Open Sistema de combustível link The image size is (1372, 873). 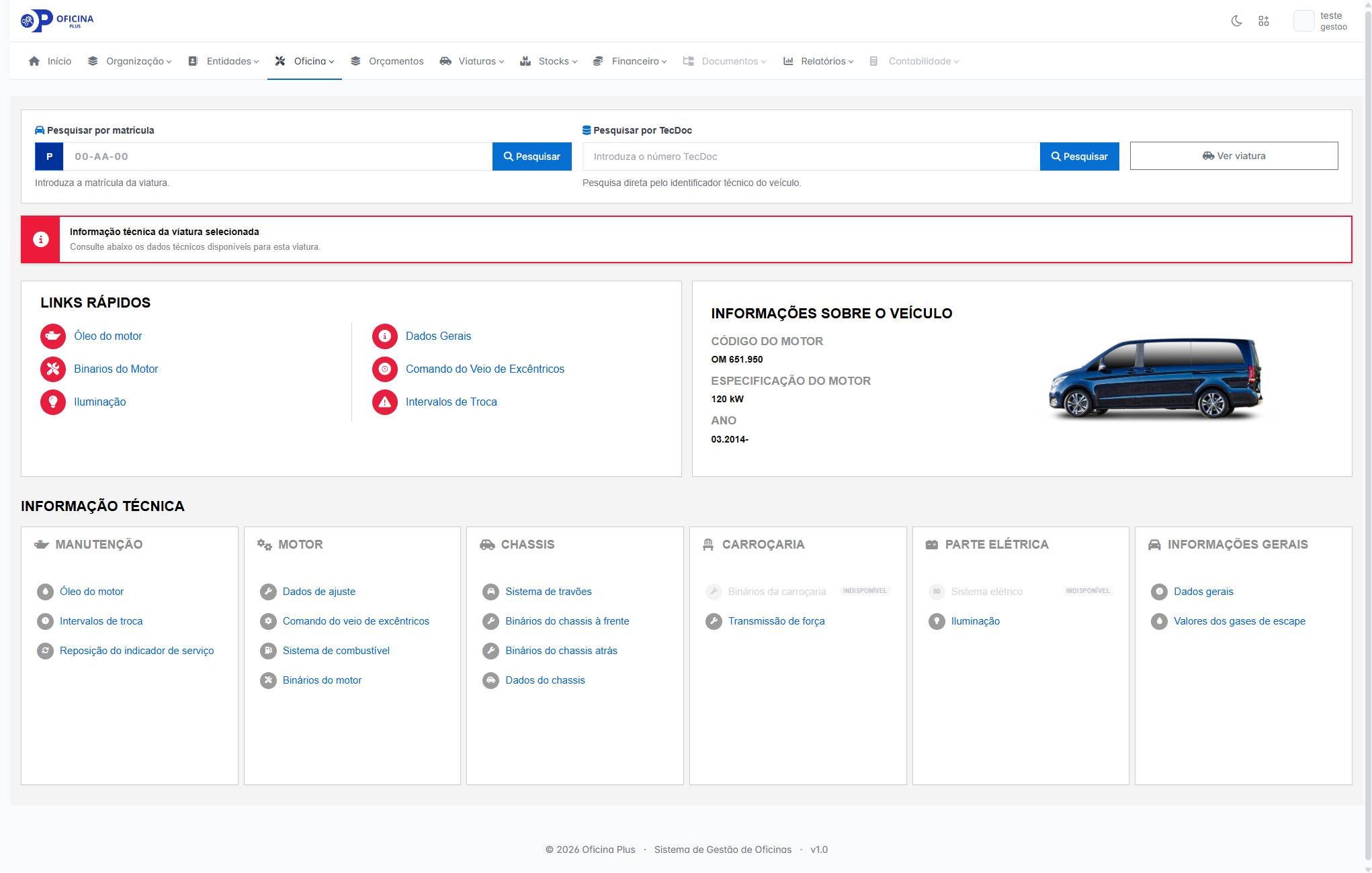coord(336,651)
